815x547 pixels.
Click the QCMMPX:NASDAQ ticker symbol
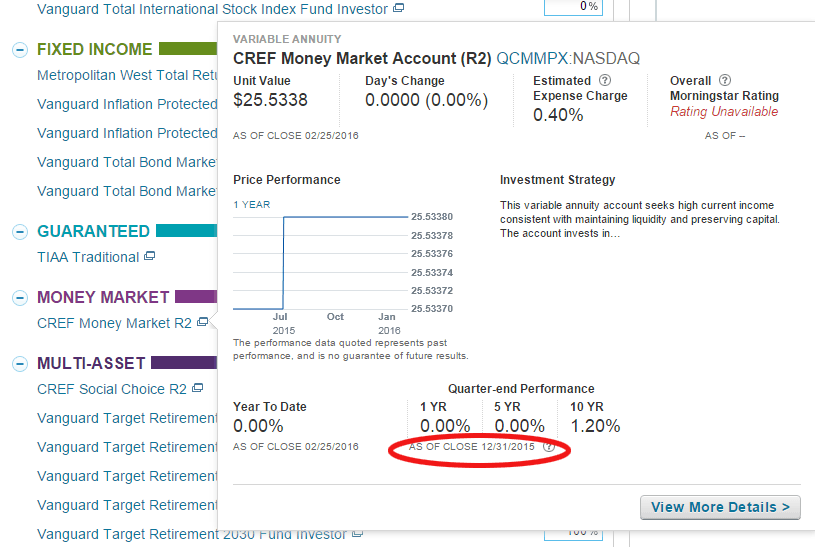click(x=568, y=58)
